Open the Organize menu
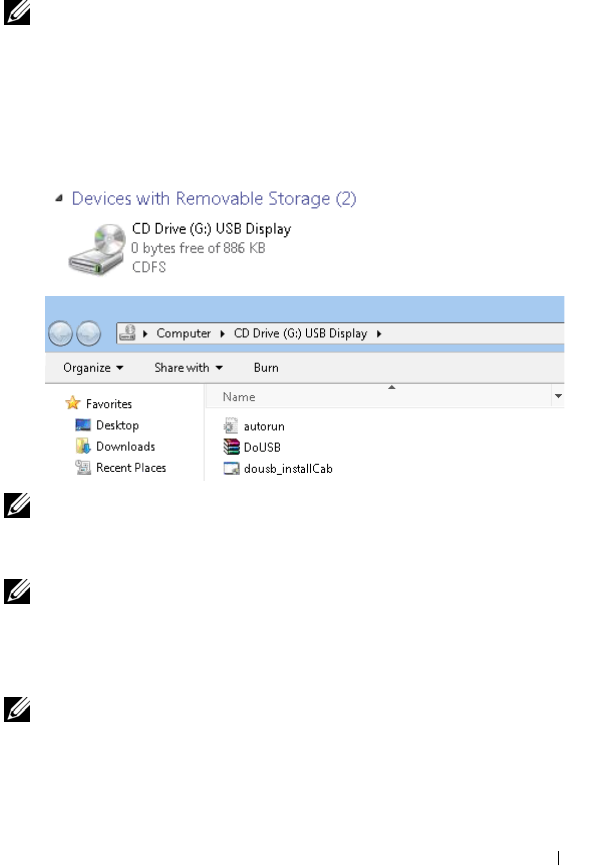Screen dimensions: 612x866 (93, 368)
